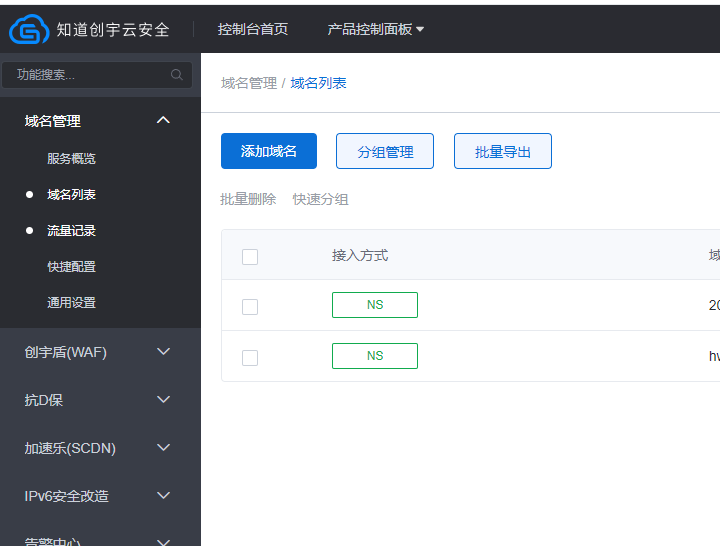
Task: Select IPv6安全改造 menu label
Action: 67,496
